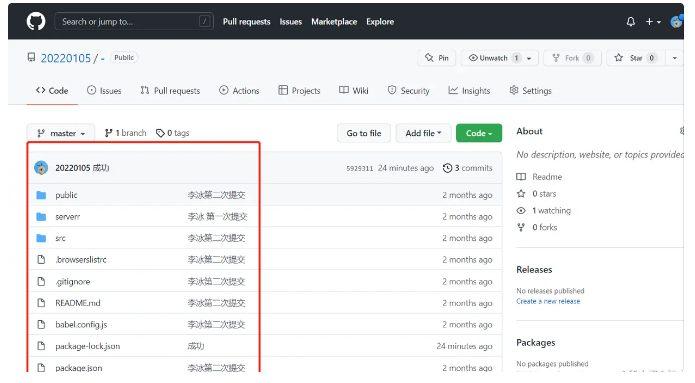Show the 1 branch list
This screenshot has height=383, width=695.
(x=125, y=133)
